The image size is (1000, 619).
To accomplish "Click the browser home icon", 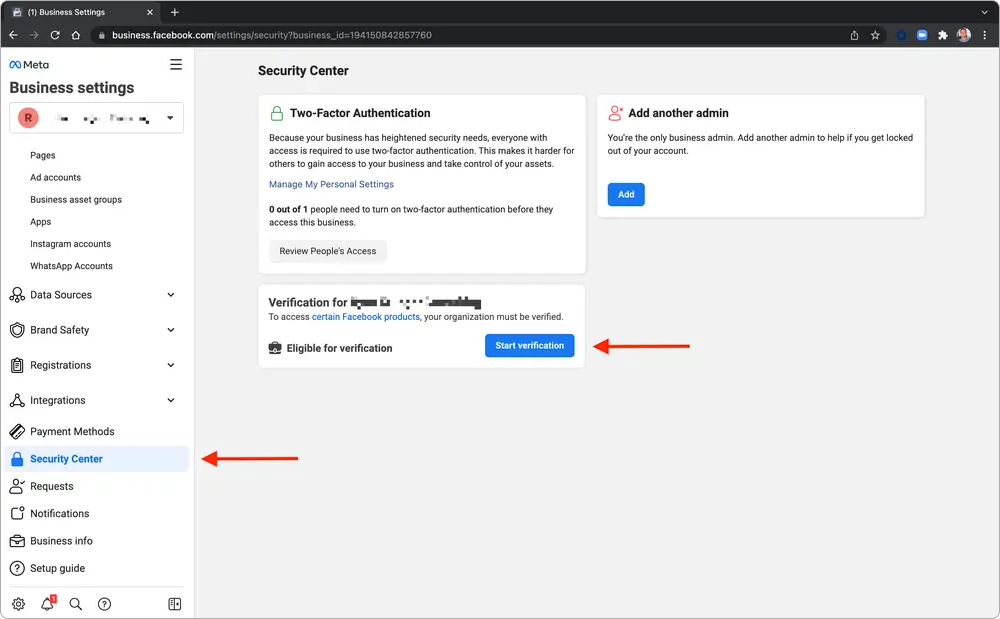I will 75,33.
